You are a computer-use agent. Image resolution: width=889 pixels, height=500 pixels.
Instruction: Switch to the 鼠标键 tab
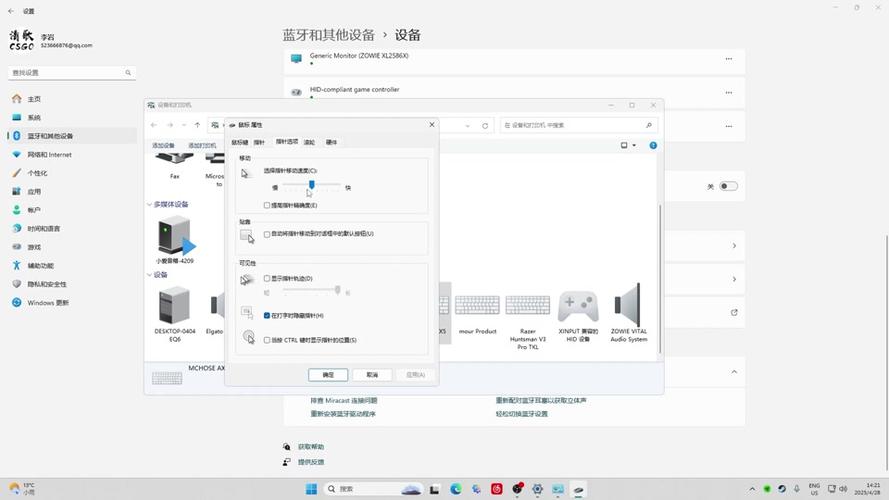pos(240,142)
